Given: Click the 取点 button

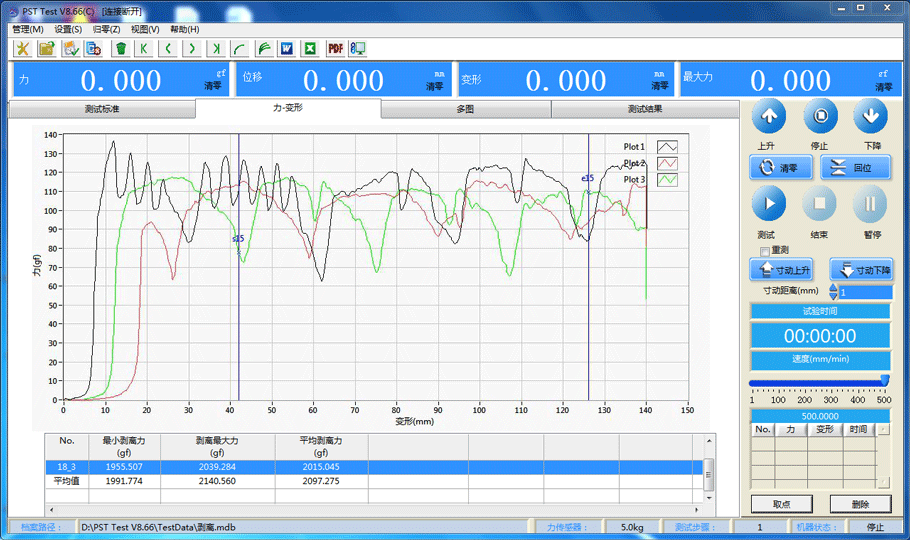Looking at the screenshot, I should [781, 504].
